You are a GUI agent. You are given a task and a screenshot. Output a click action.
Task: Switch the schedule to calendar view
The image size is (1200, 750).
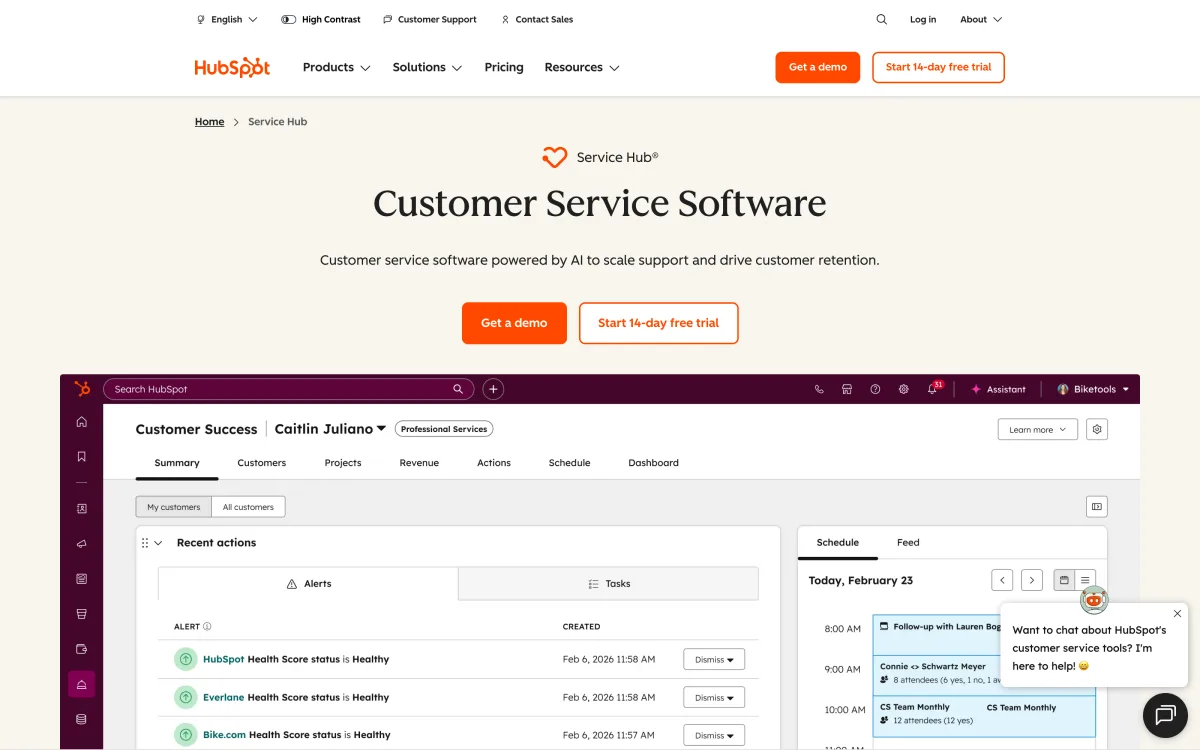coord(1064,580)
